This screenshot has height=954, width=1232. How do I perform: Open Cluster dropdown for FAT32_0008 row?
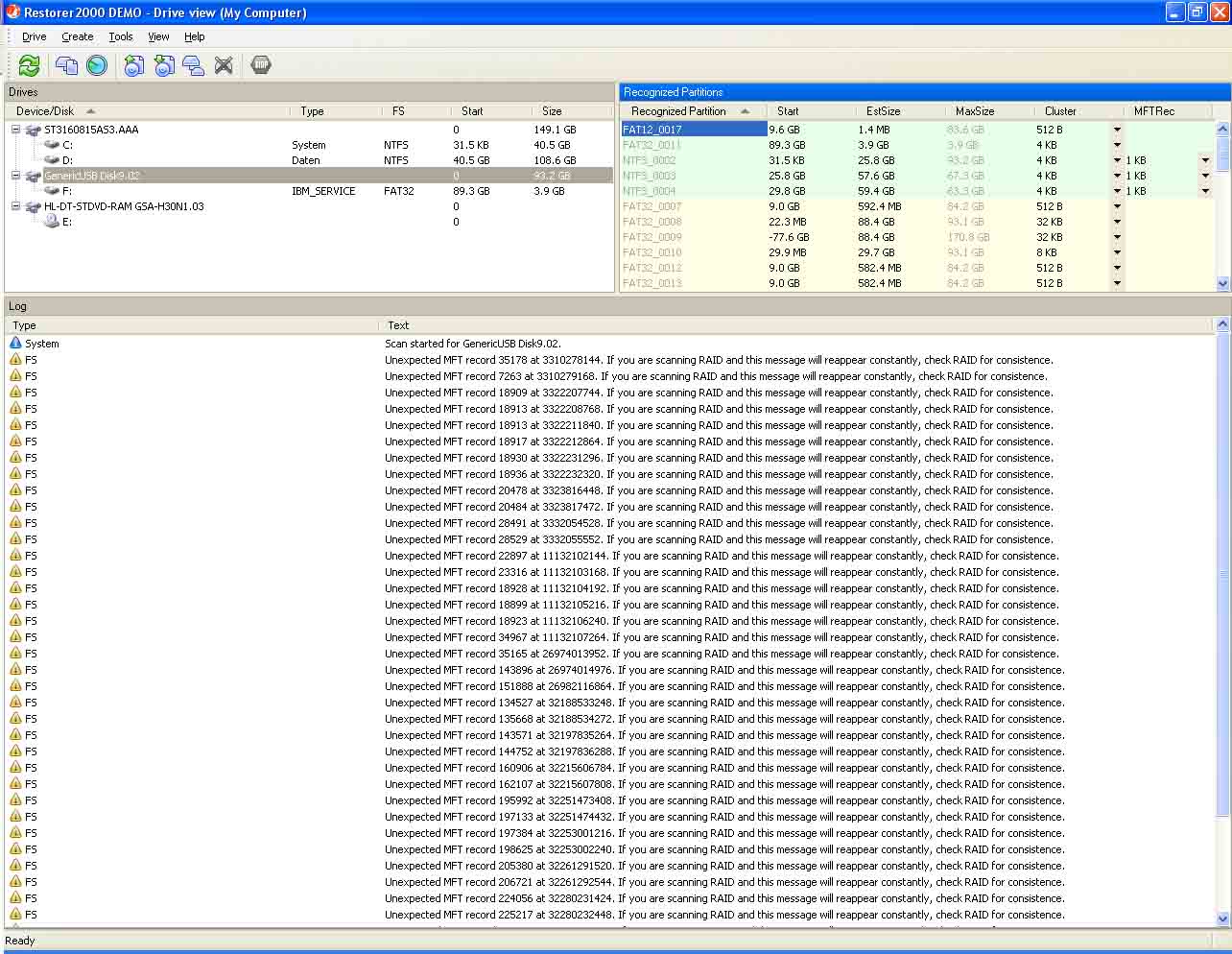[x=1117, y=222]
